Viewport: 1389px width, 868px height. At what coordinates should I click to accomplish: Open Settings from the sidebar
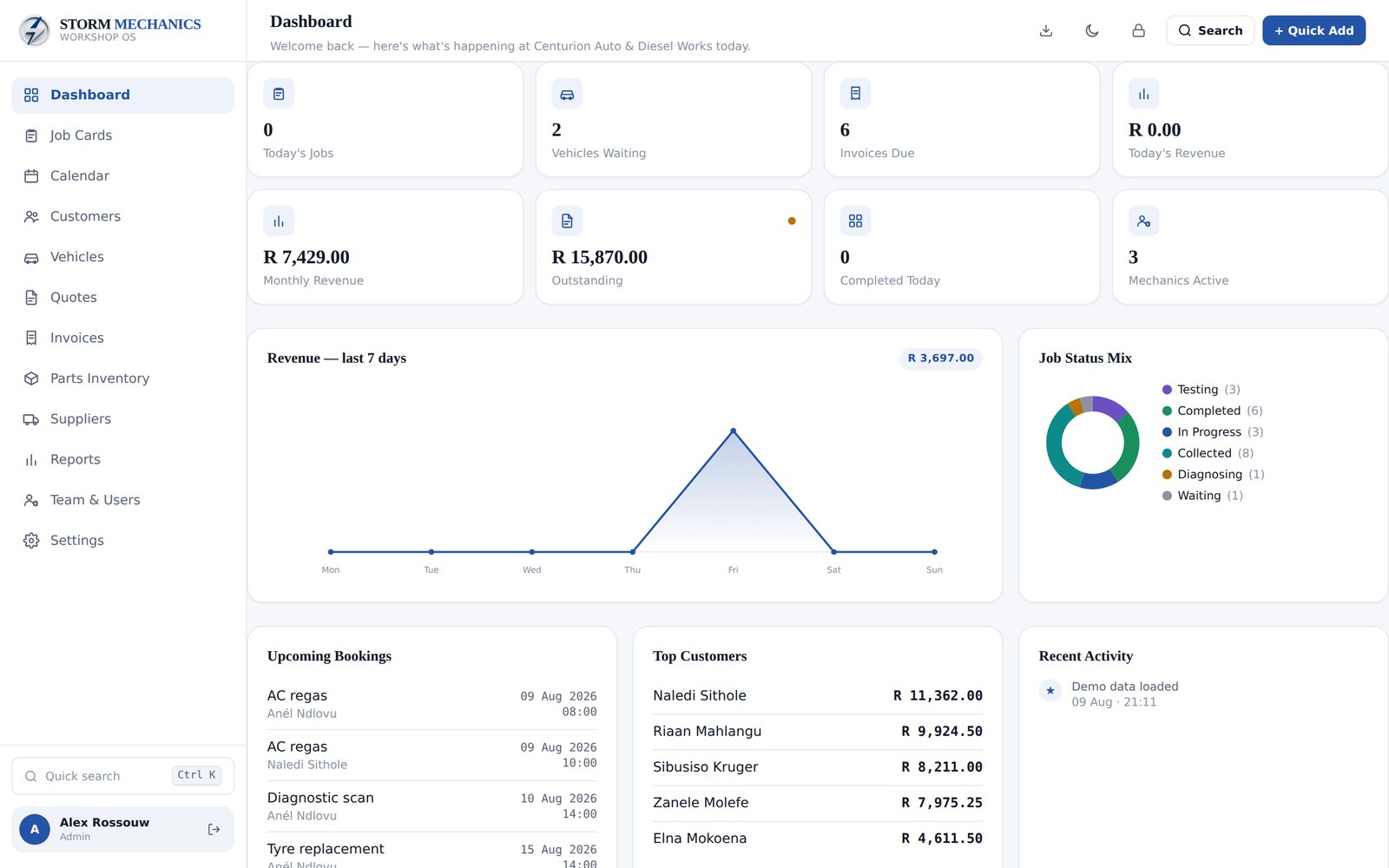(122, 541)
